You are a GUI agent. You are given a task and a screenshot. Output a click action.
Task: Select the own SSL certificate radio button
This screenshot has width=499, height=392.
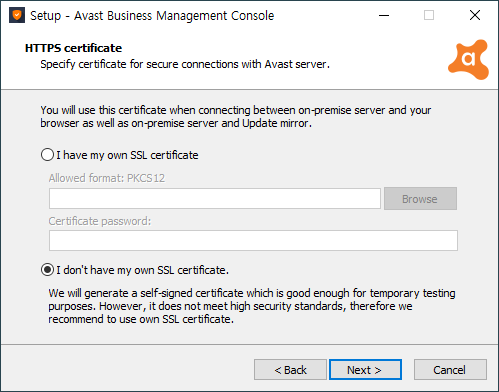click(47, 155)
